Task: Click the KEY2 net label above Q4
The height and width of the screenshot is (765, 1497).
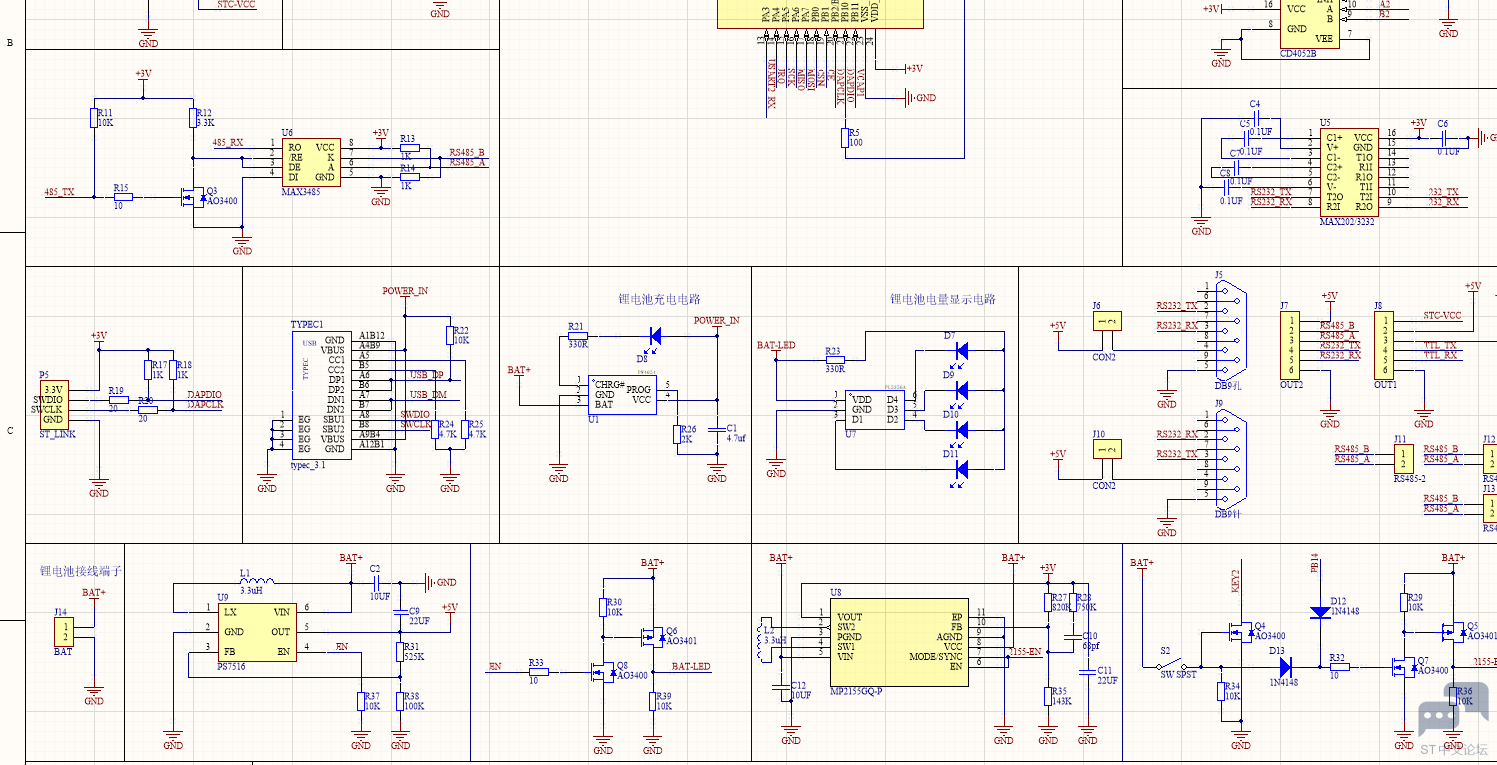Action: tap(1235, 581)
